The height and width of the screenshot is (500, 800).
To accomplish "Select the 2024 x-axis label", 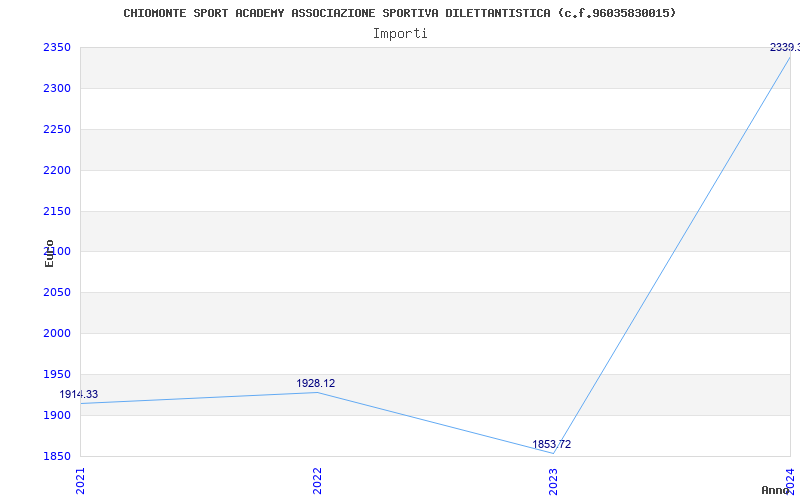I will [x=790, y=481].
